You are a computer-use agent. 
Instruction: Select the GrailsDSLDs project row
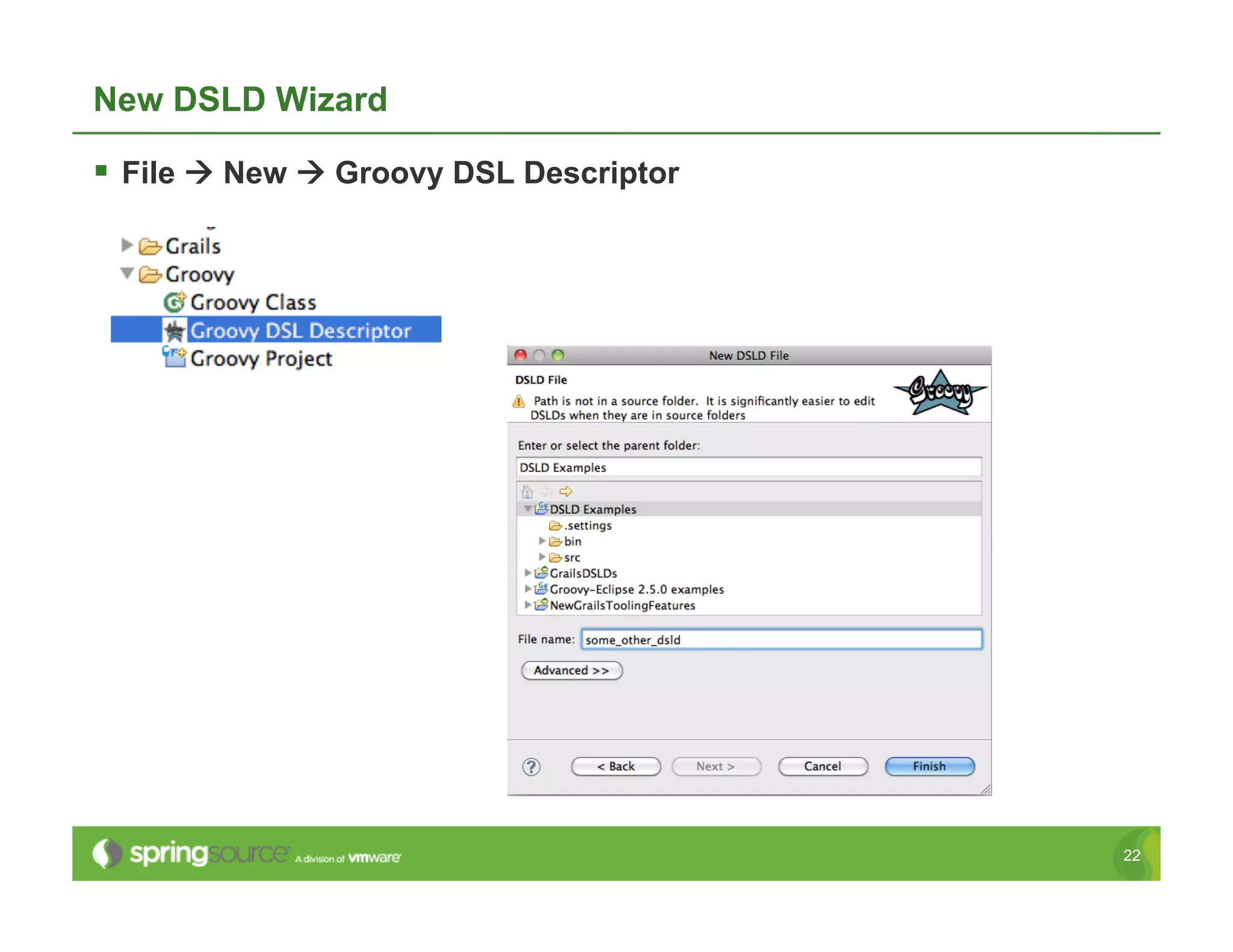click(583, 573)
